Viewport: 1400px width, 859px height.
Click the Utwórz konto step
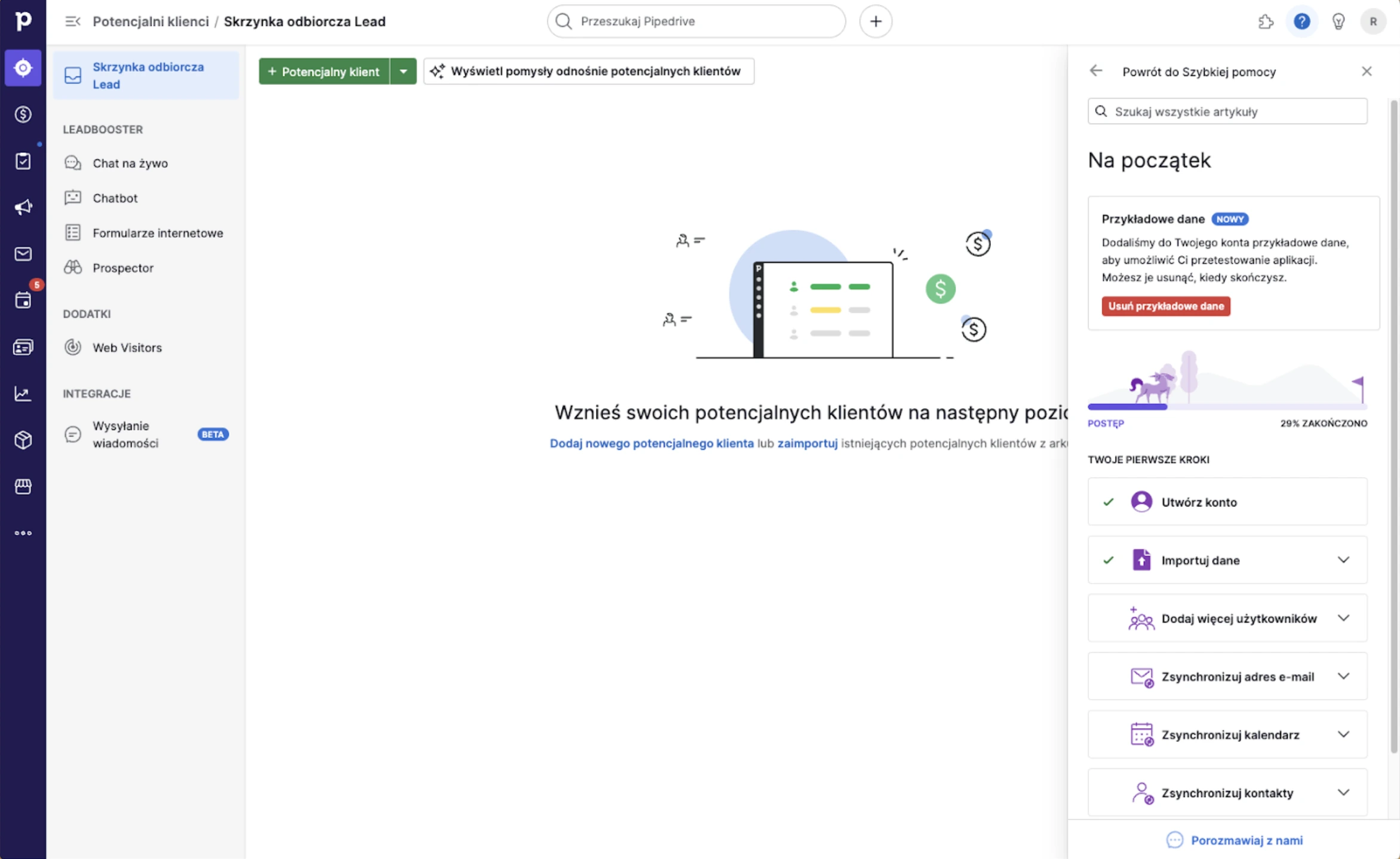click(x=1227, y=502)
